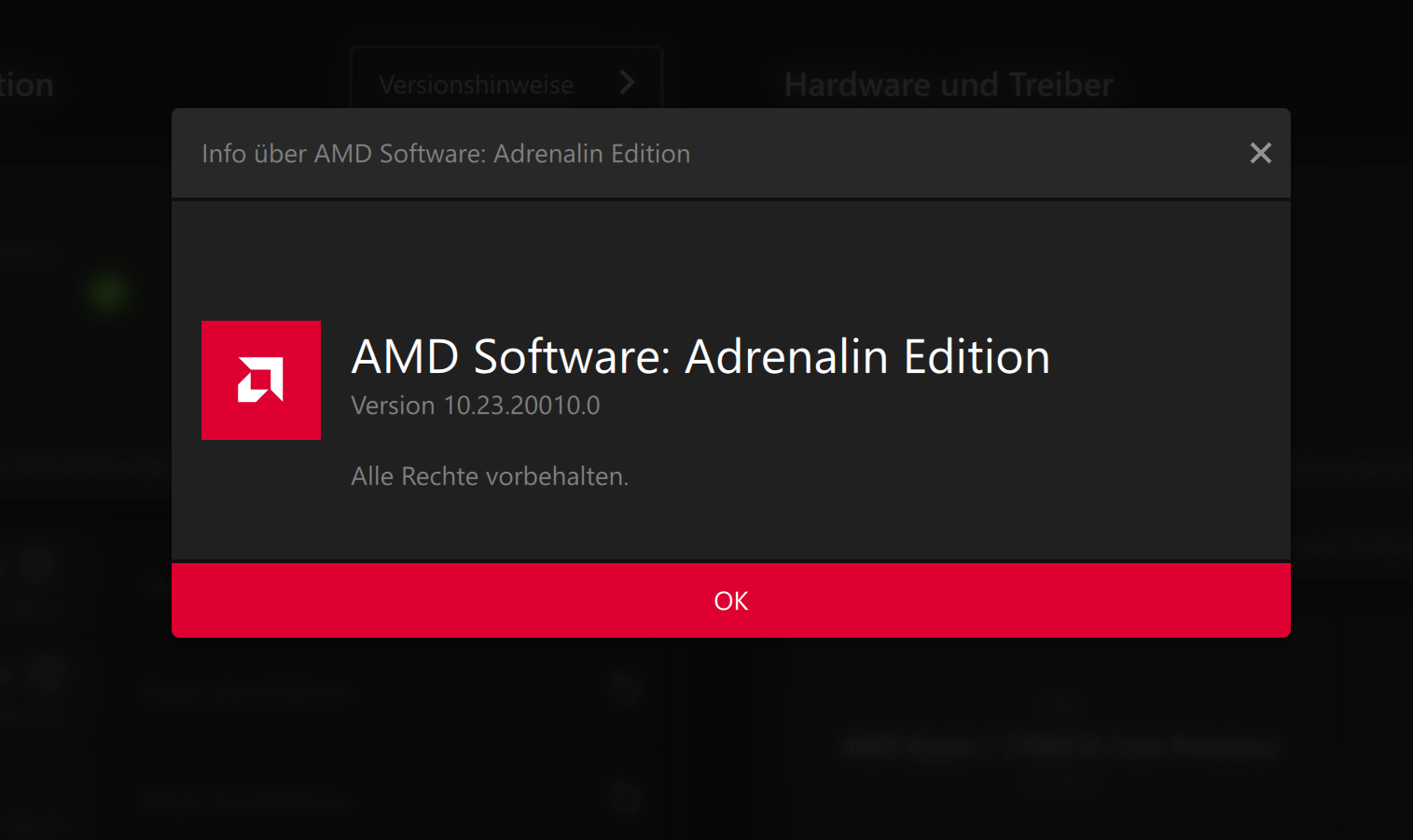
Task: Open the Versionshinweise release notes
Action: click(476, 84)
